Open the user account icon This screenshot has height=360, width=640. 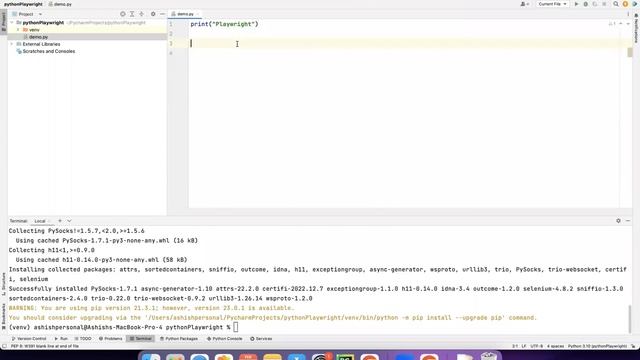pos(524,4)
